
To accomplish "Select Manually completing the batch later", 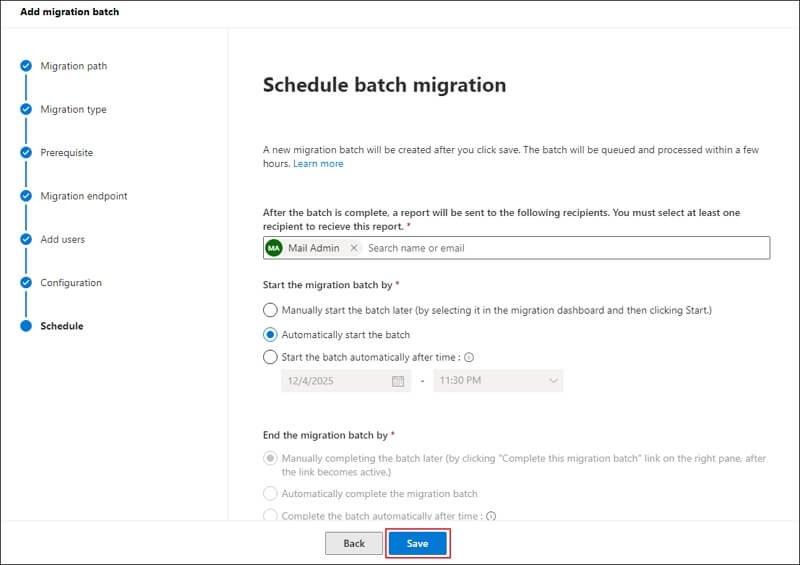I will (x=270, y=458).
